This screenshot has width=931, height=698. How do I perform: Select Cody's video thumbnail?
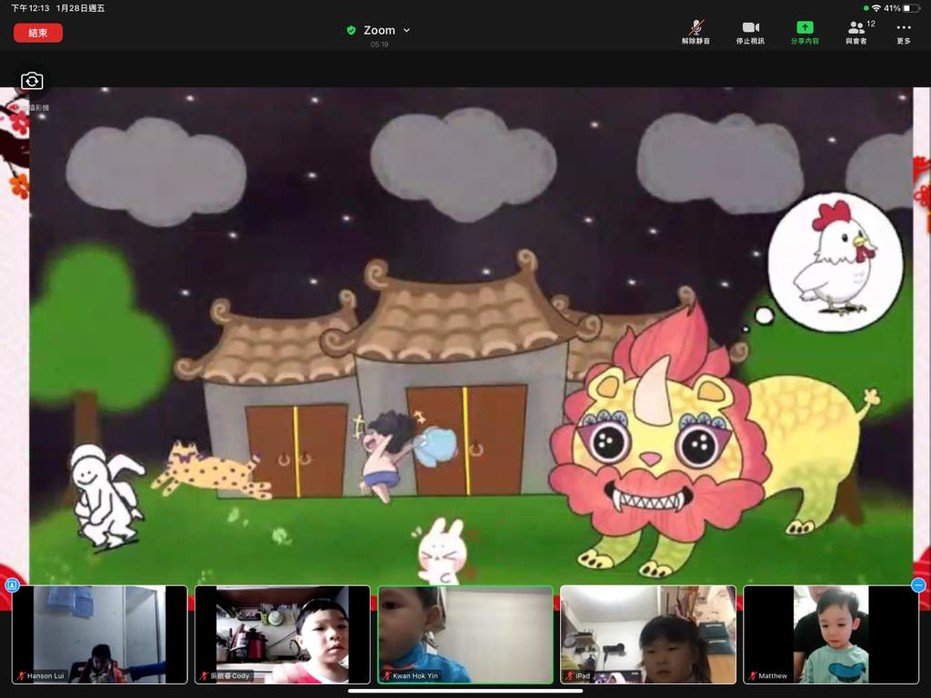282,634
